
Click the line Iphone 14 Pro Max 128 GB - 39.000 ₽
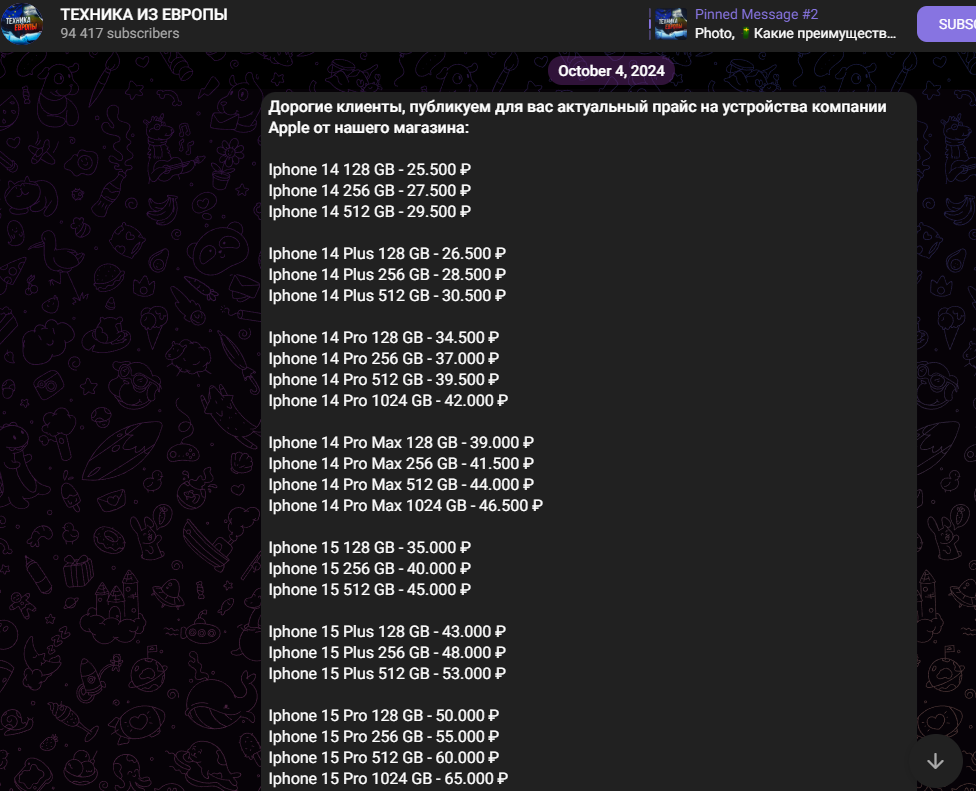401,443
